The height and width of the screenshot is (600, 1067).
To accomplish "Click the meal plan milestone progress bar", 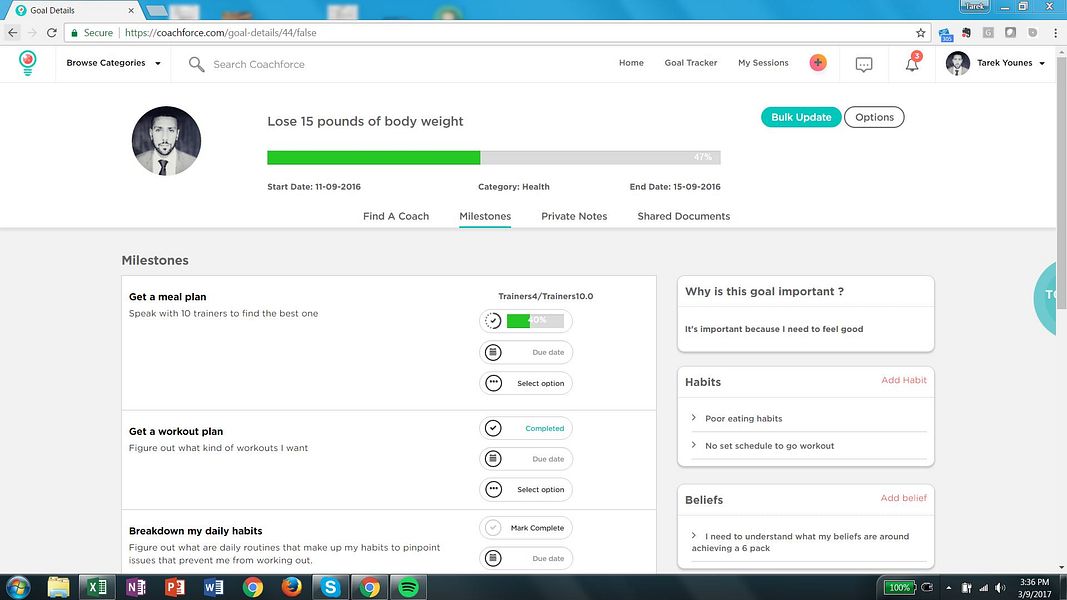I will 536,321.
